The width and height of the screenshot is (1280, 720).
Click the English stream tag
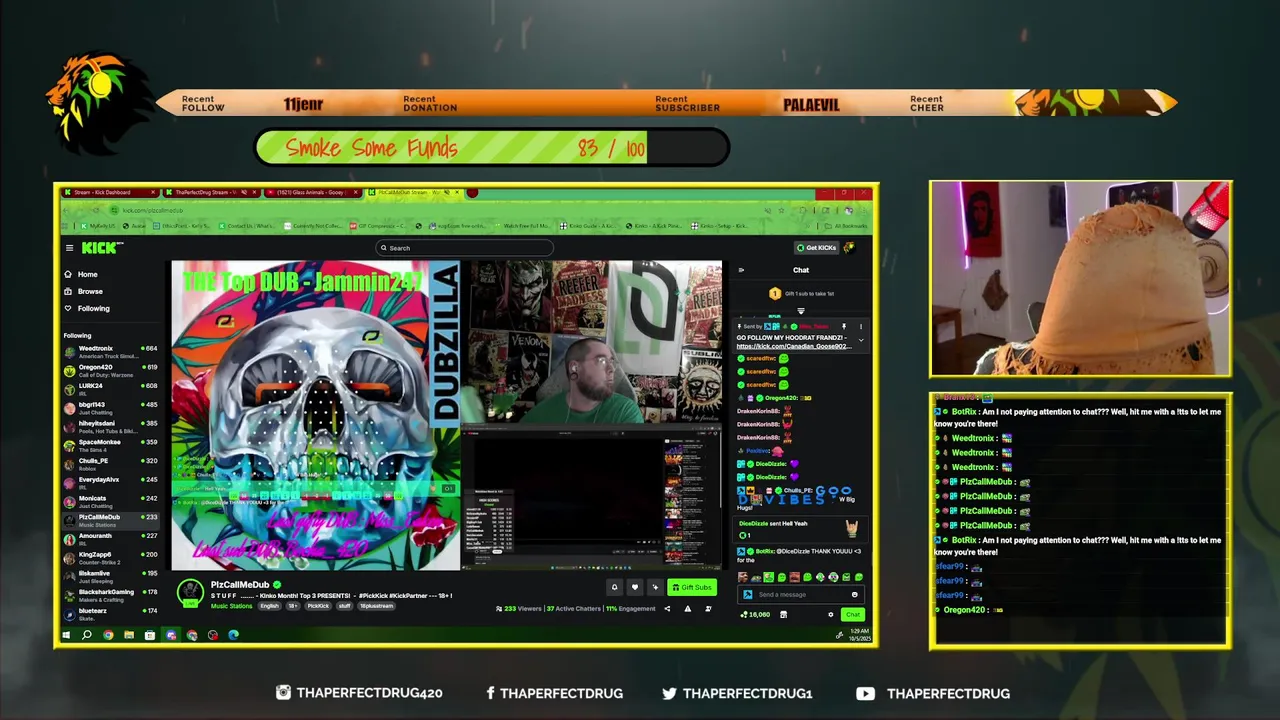tap(270, 606)
